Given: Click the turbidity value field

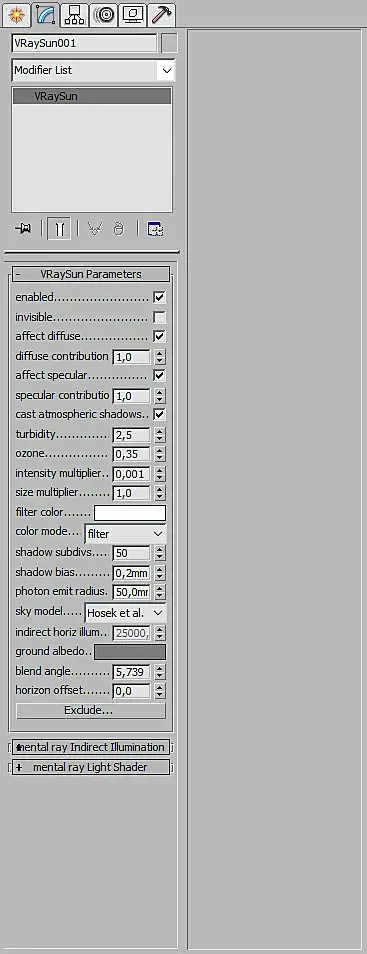Looking at the screenshot, I should [131, 435].
